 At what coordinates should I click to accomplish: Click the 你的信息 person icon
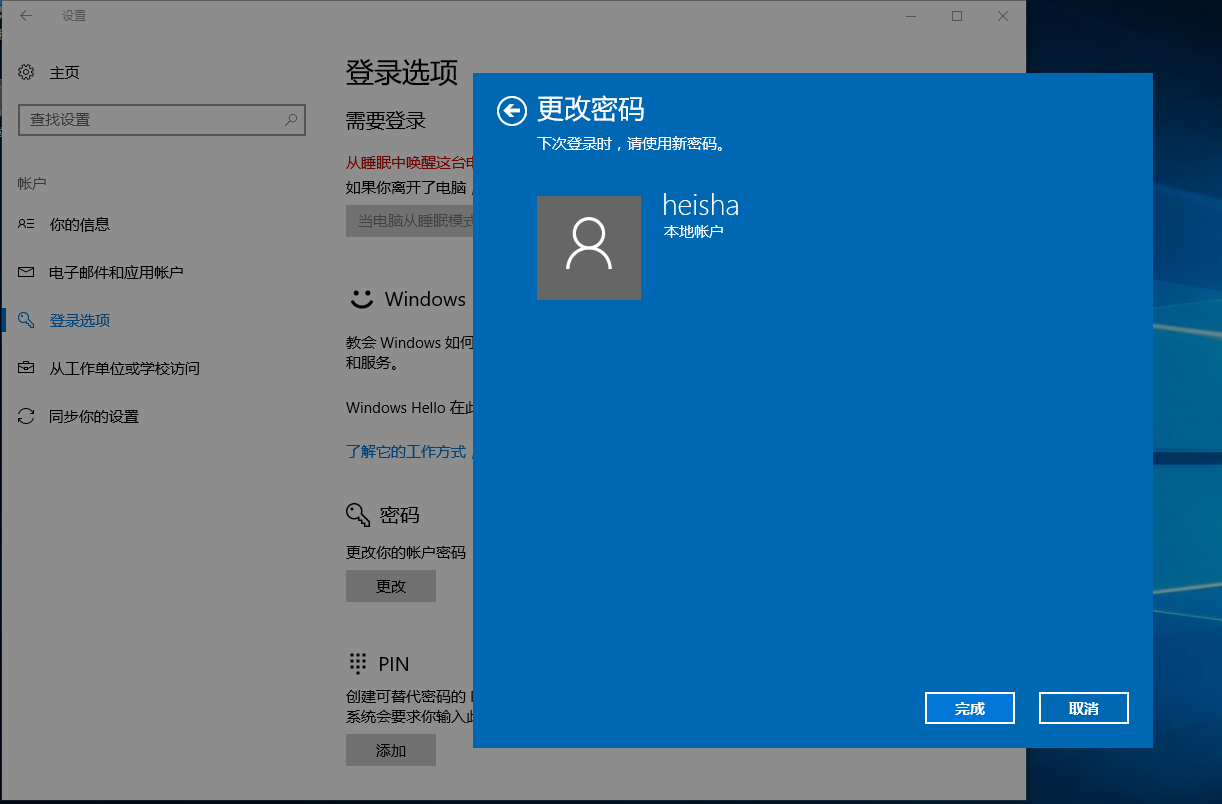click(x=27, y=224)
